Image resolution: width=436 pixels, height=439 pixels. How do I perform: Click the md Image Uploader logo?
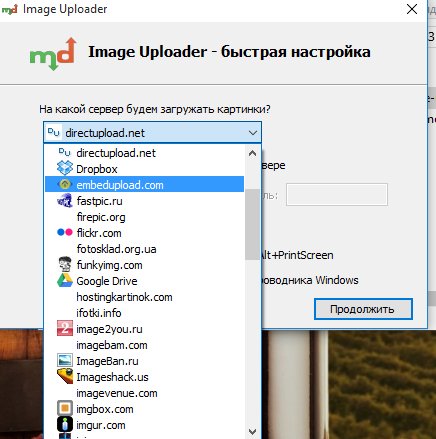[x=53, y=54]
